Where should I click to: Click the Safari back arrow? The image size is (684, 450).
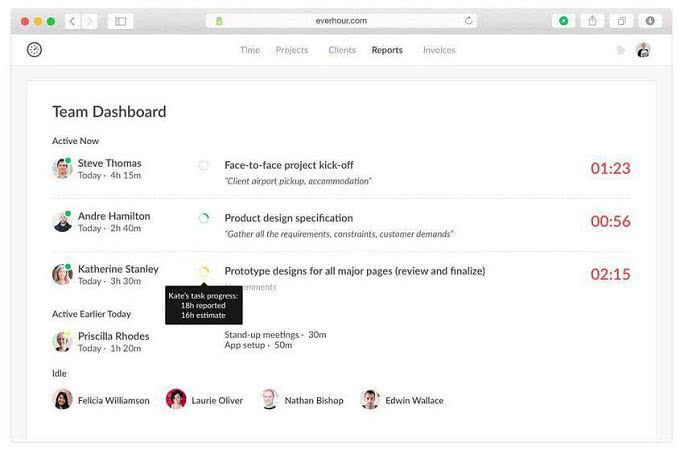(x=72, y=20)
